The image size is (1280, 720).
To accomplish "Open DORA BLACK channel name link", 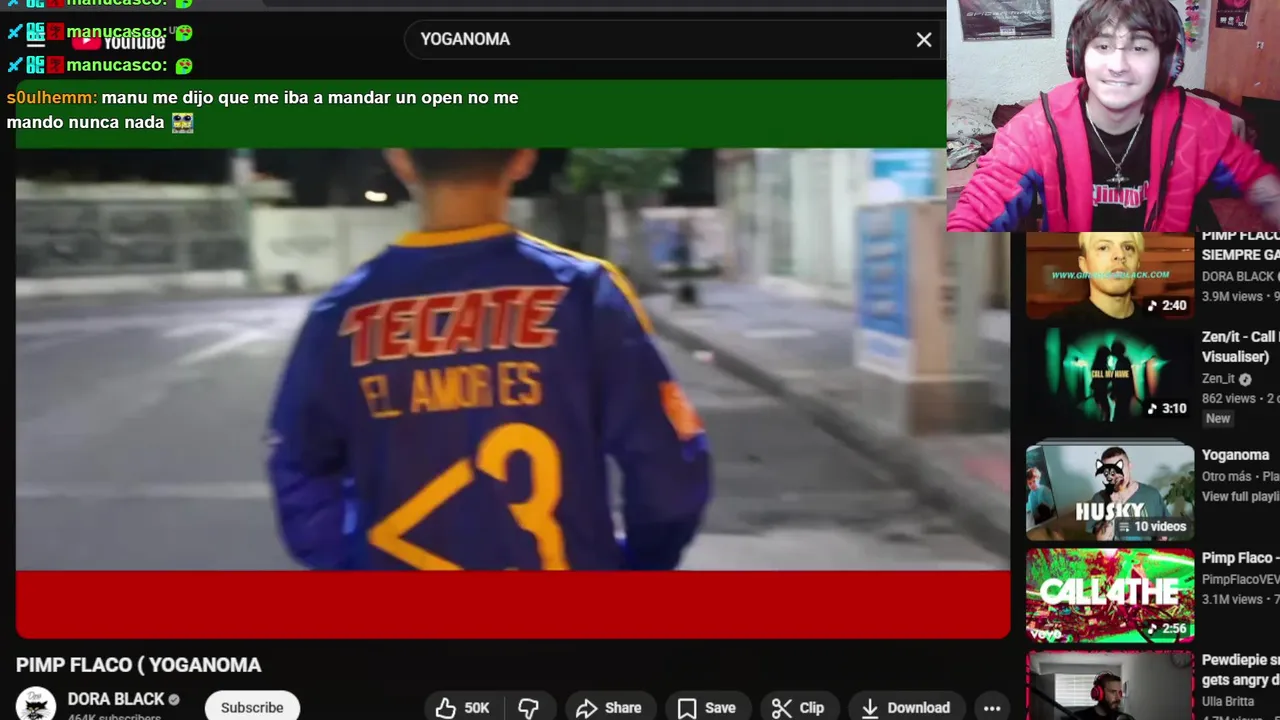I will tap(116, 699).
